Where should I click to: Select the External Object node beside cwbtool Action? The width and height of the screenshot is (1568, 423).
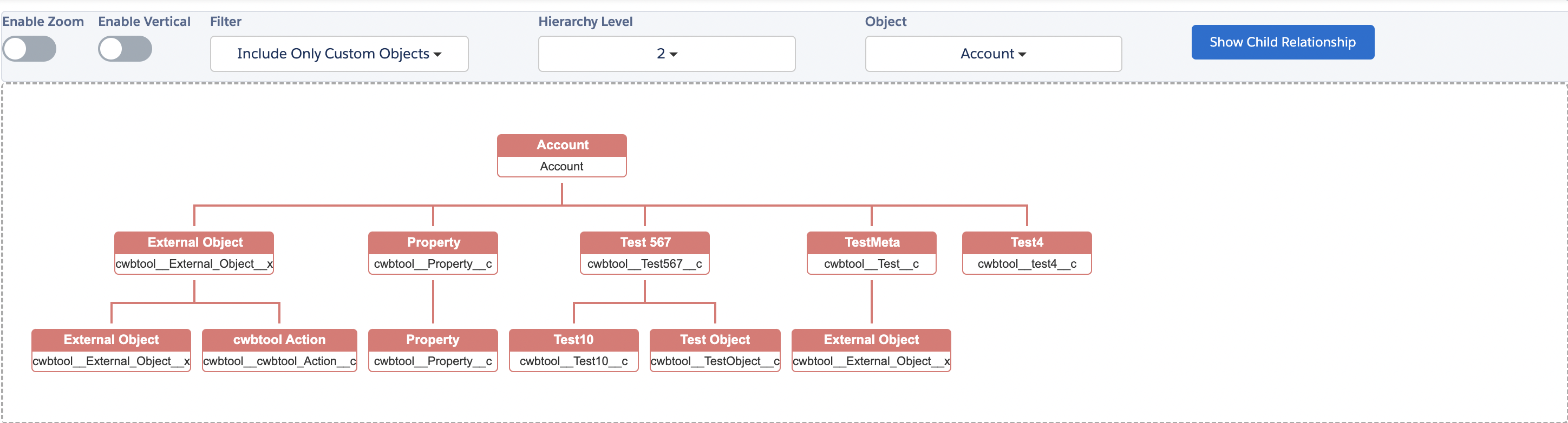coord(112,350)
